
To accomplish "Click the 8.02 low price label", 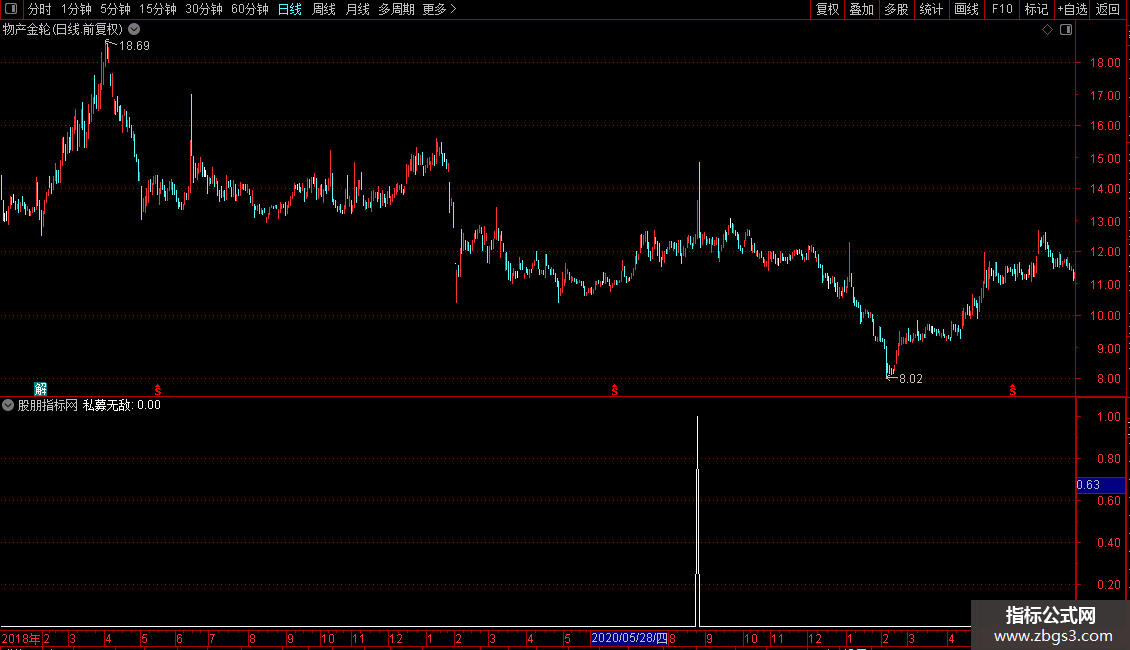I will pyautogui.click(x=910, y=378).
